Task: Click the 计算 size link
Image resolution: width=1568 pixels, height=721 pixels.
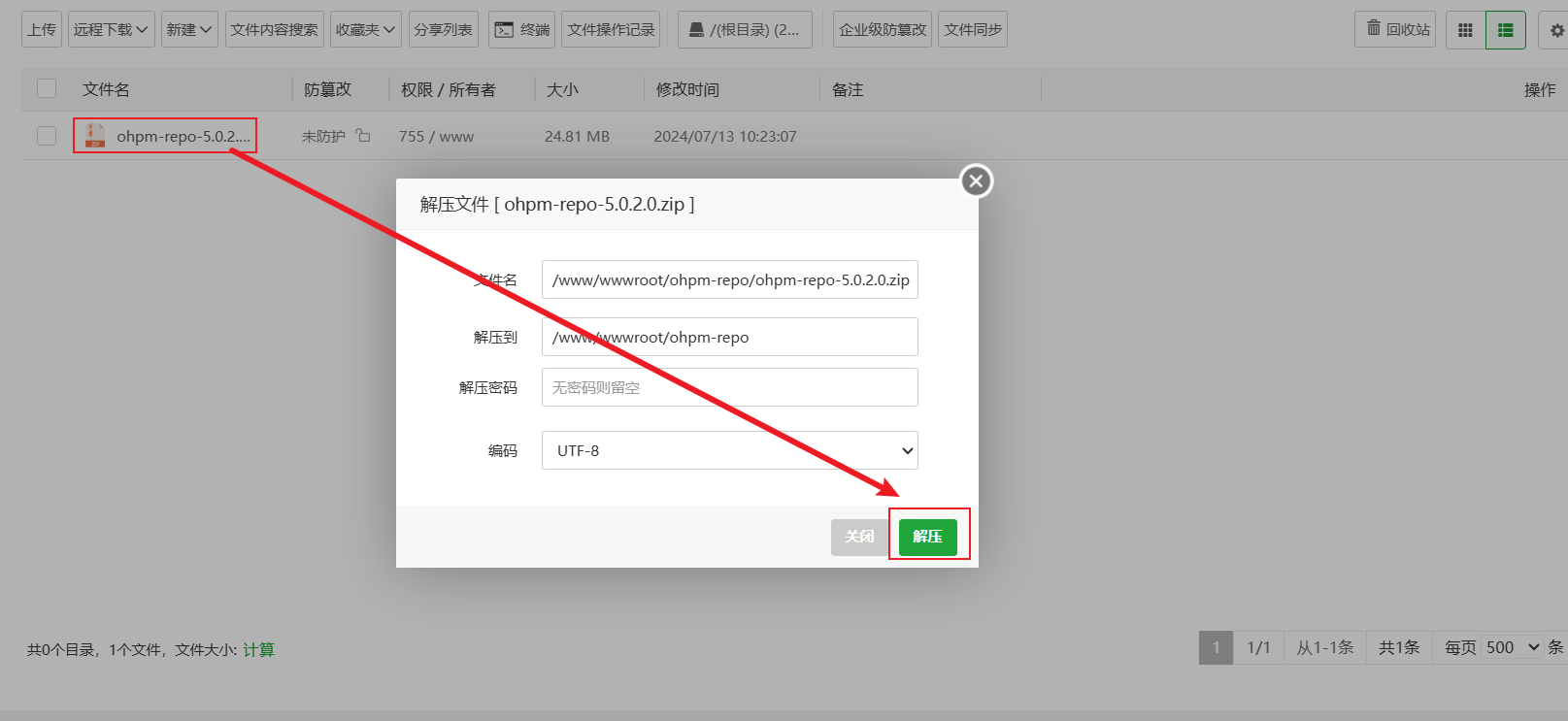Action: [259, 649]
